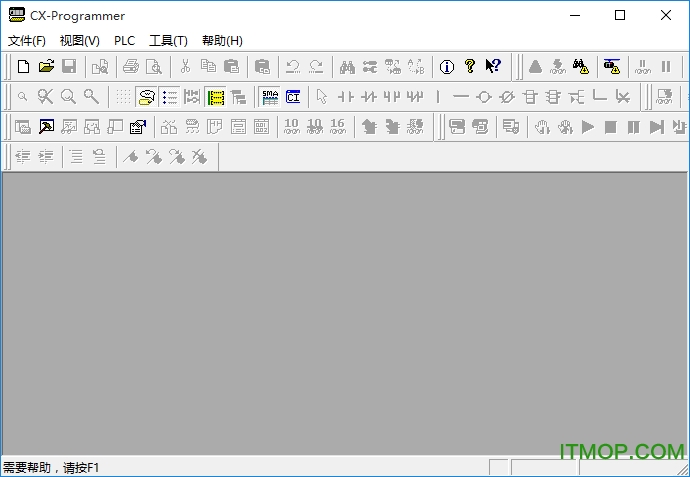
Task: Open the 帮助(H) menu
Action: click(222, 41)
